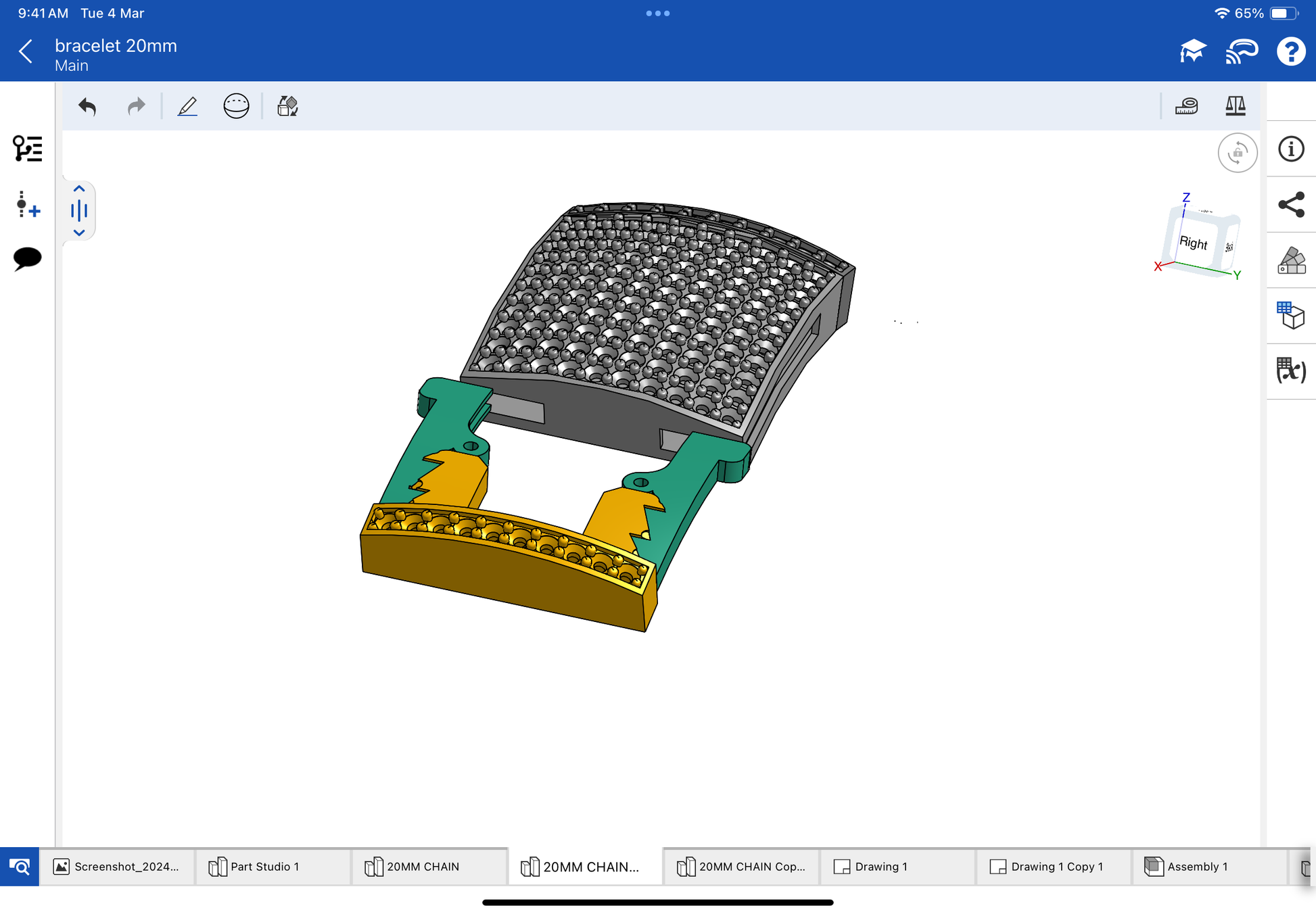Click up chevron on rollback handle
1316x914 pixels.
[x=79, y=189]
